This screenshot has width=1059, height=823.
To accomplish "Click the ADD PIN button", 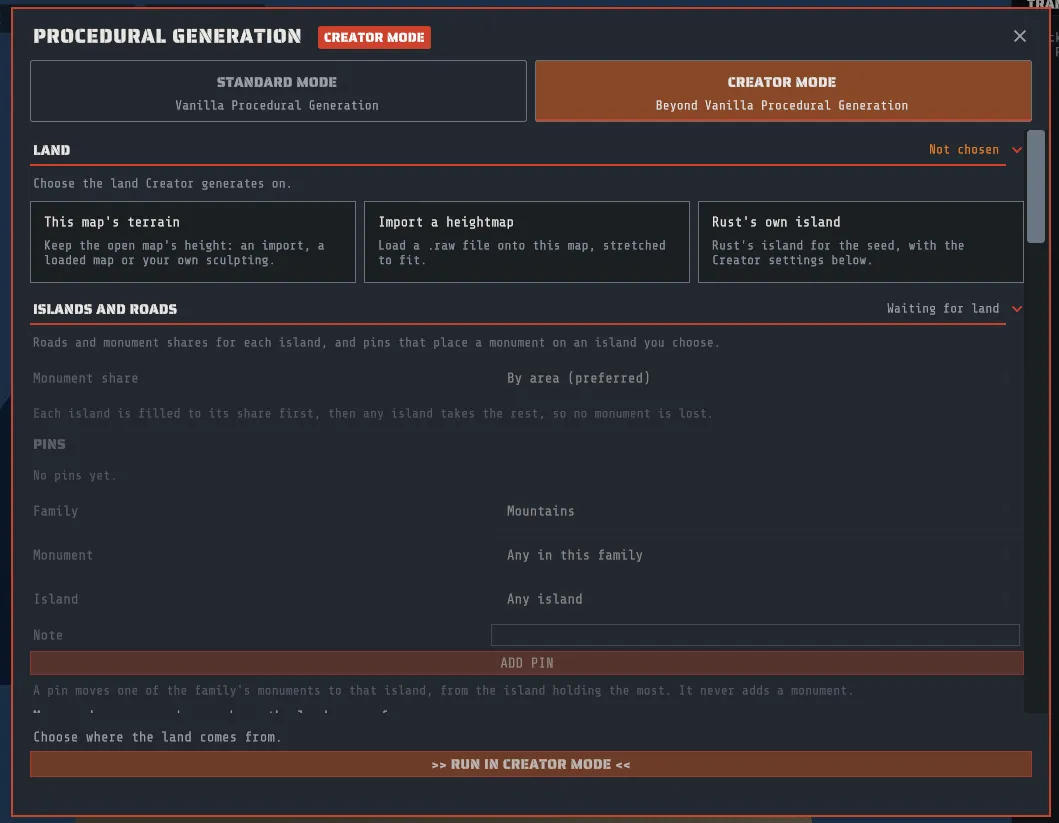I will click(x=526, y=663).
